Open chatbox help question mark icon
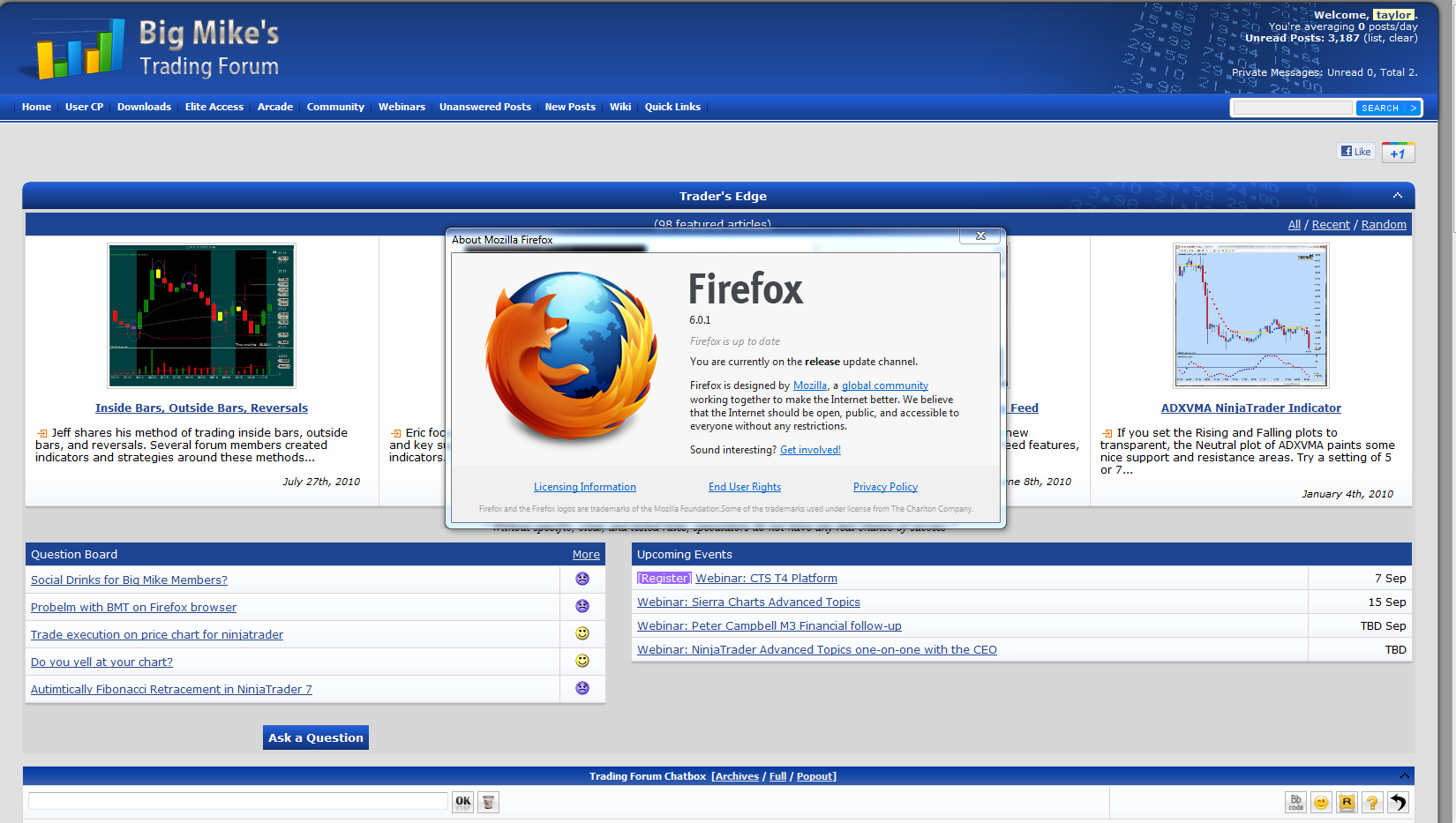The image size is (1456, 823). click(x=1372, y=802)
